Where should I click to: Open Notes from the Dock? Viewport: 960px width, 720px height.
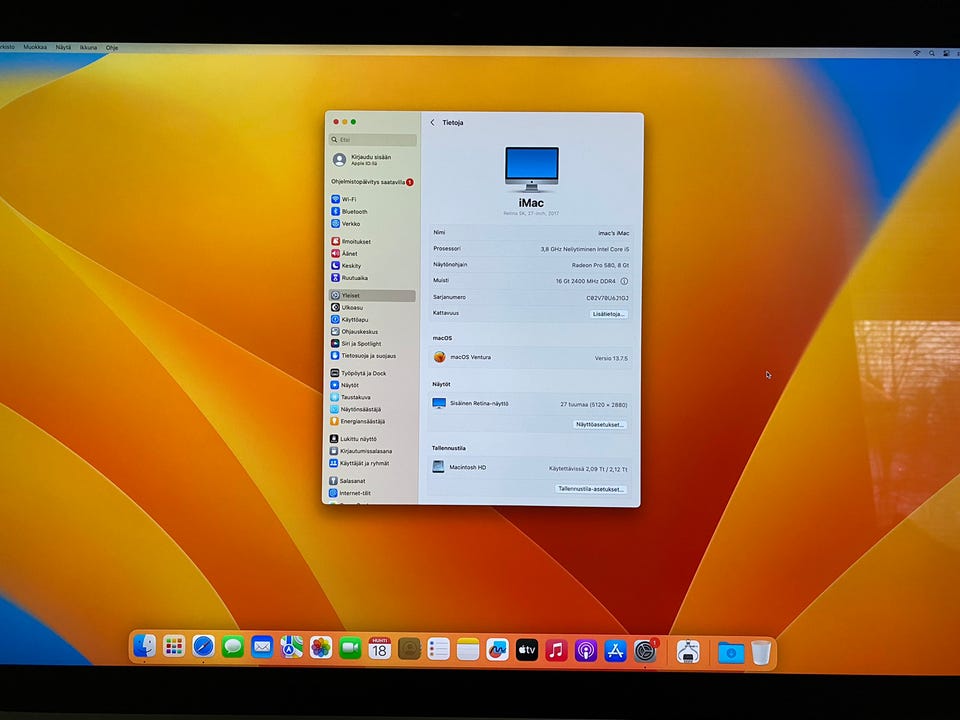[x=468, y=650]
